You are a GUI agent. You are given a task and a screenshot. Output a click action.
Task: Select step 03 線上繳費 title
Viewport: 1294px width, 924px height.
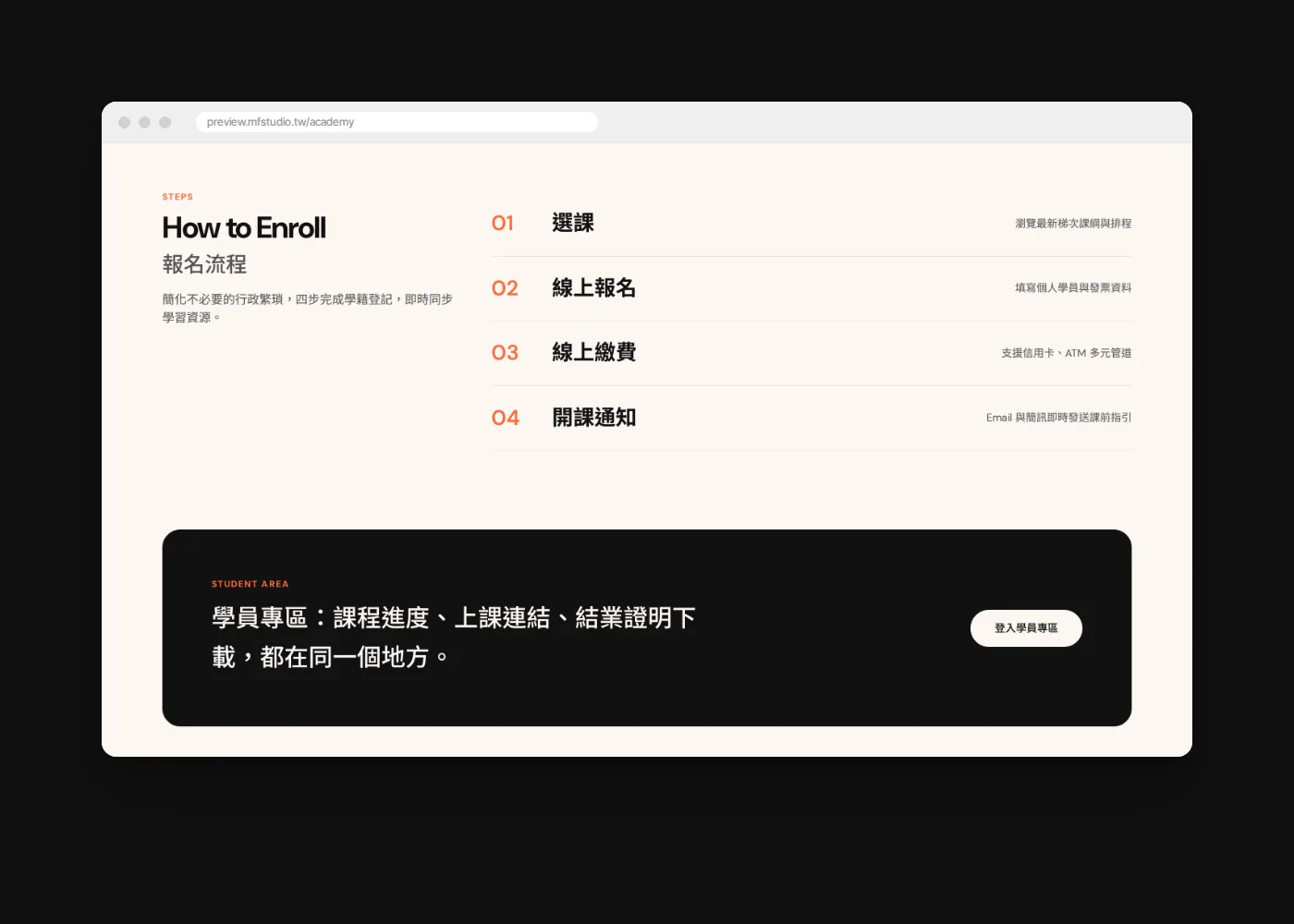pyautogui.click(x=594, y=352)
